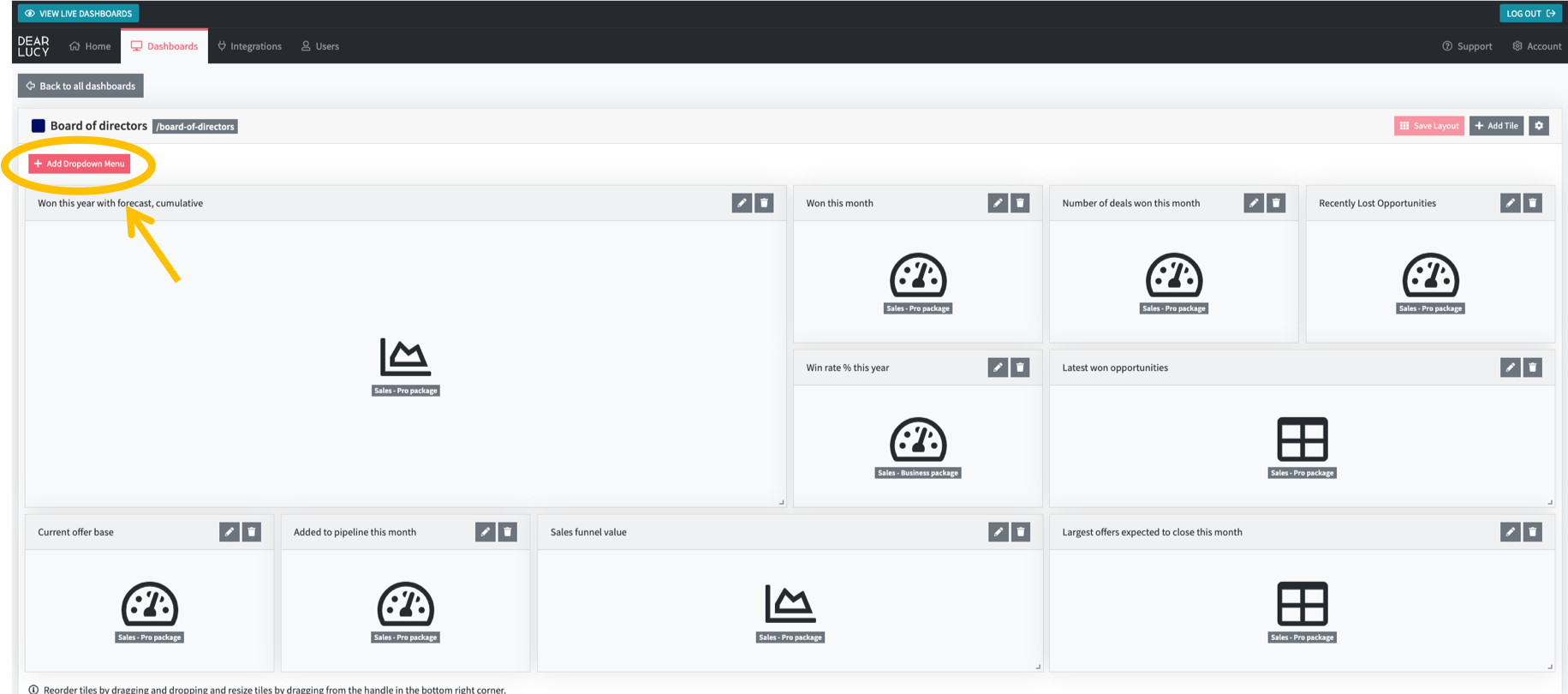1568x694 pixels.
Task: Edit the 'Recently Lost Opportunities' tile
Action: coord(1511,203)
